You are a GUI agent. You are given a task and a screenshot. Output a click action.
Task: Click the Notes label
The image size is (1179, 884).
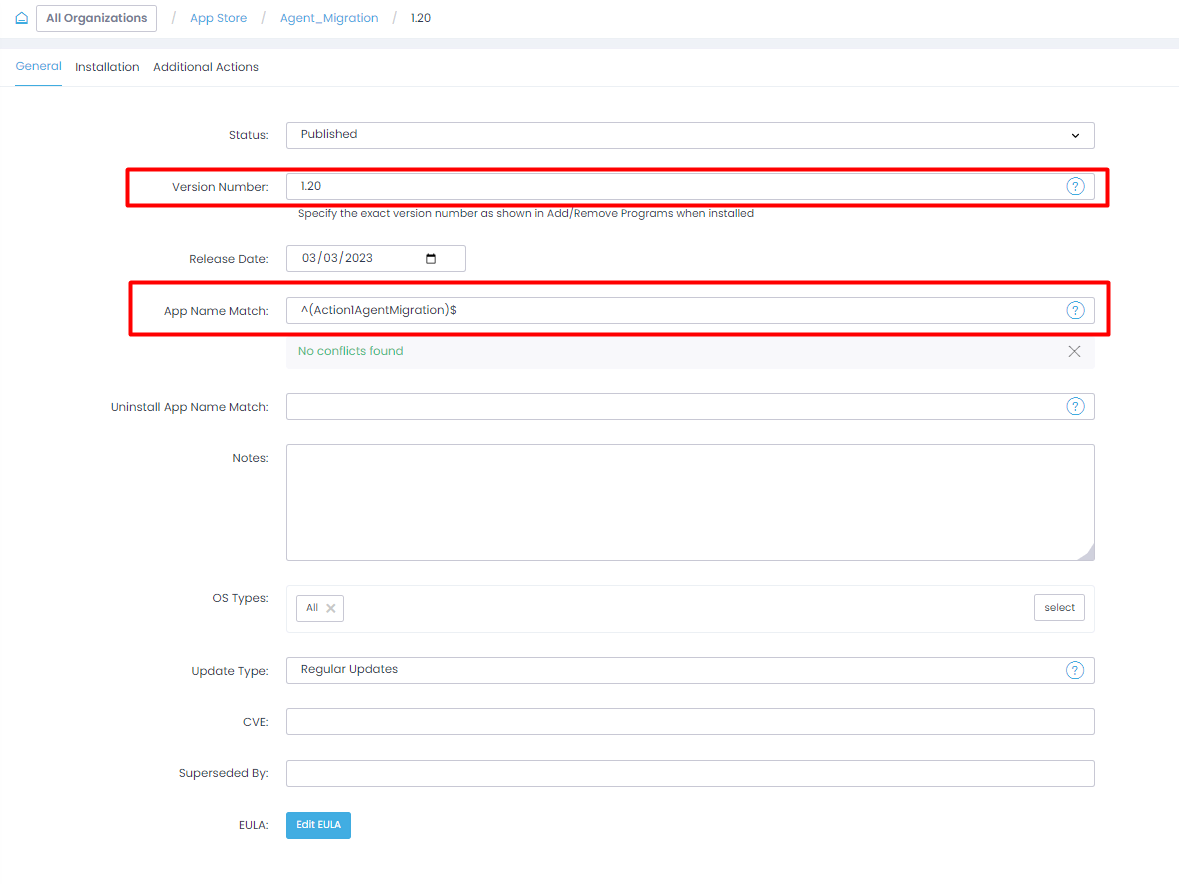pyautogui.click(x=250, y=458)
